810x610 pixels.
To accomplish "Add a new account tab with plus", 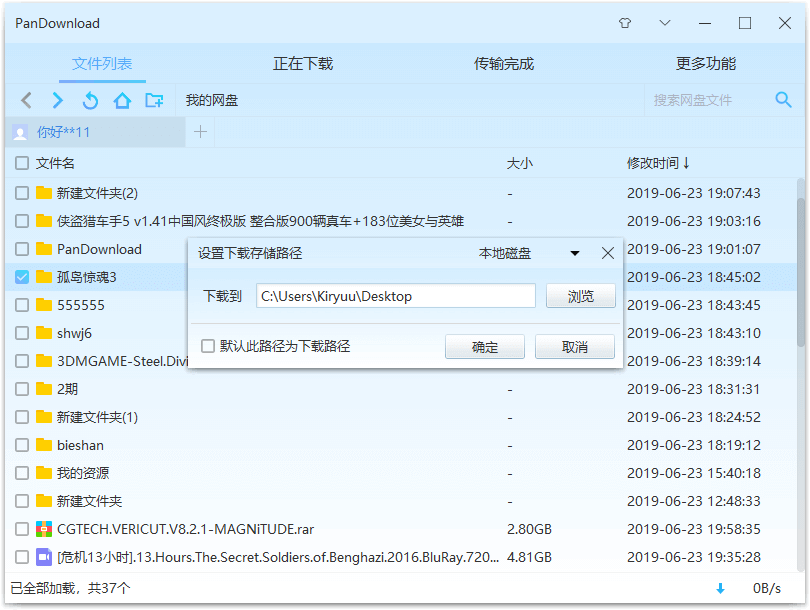I will (200, 131).
